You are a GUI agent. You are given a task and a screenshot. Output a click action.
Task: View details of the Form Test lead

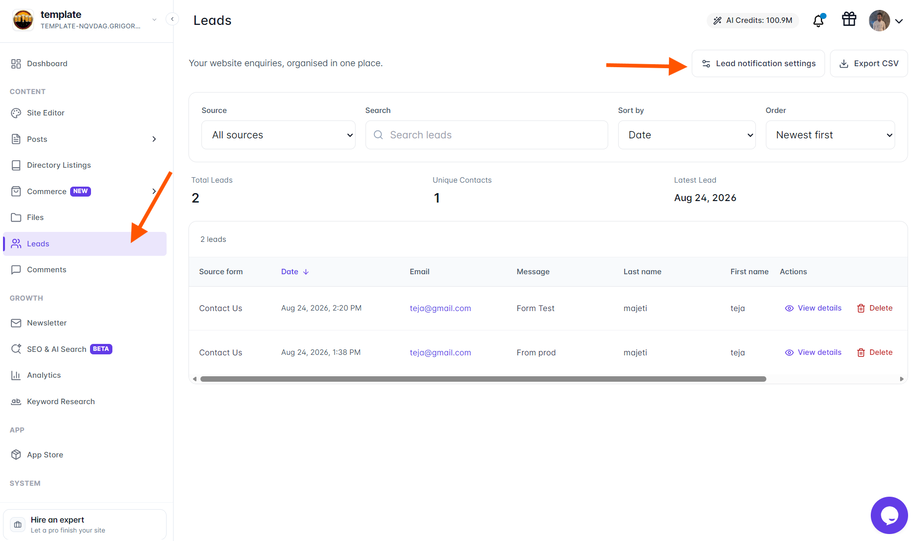[x=813, y=308]
